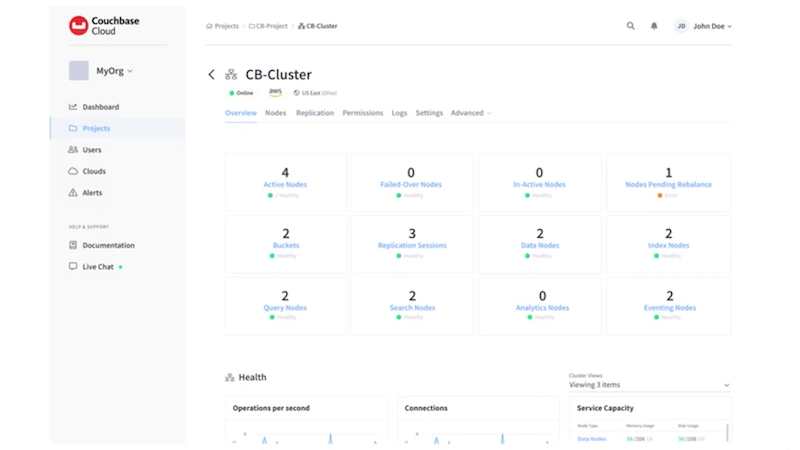Open the Index Nodes link
The image size is (800, 450).
pyautogui.click(x=668, y=245)
